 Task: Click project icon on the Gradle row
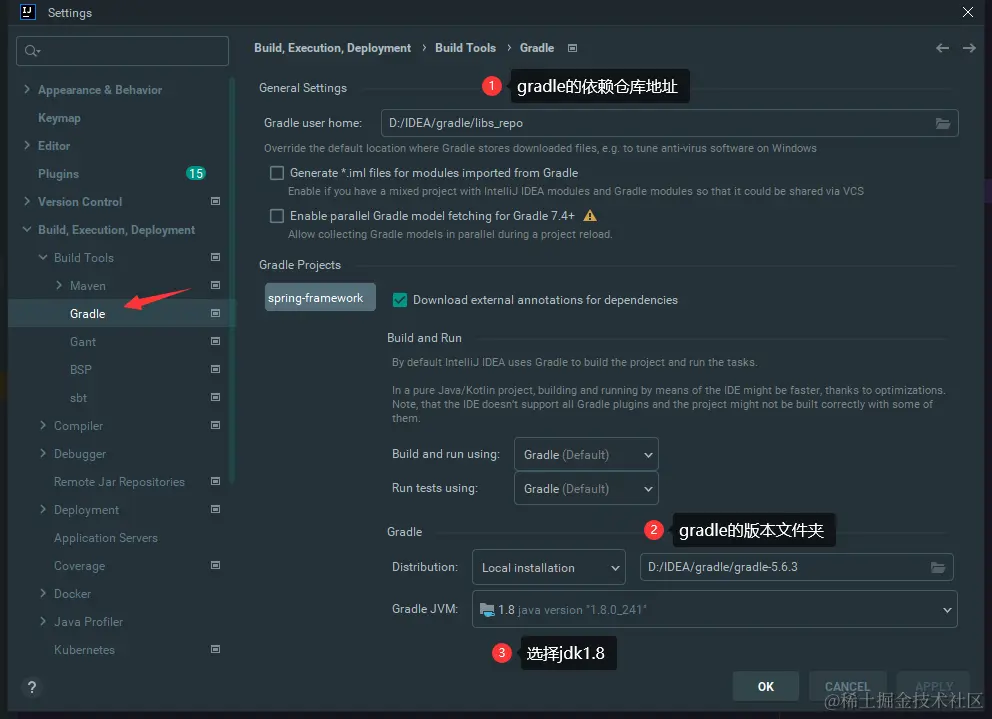pos(215,313)
